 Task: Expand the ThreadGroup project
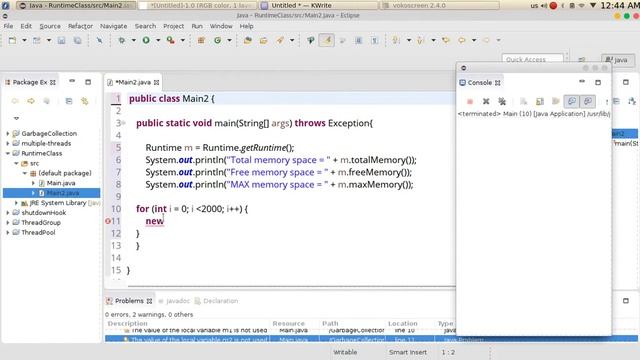coord(7,222)
